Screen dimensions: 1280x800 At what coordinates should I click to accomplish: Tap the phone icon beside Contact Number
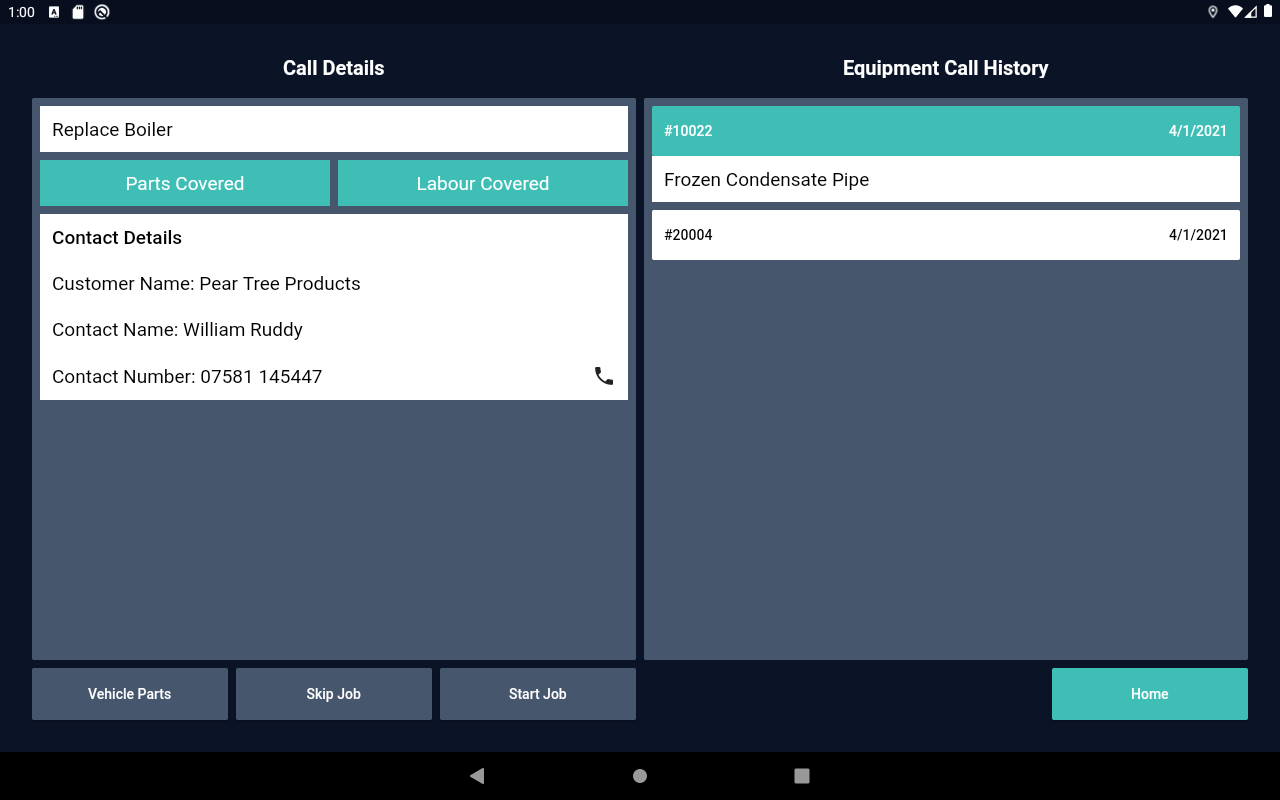coord(604,376)
